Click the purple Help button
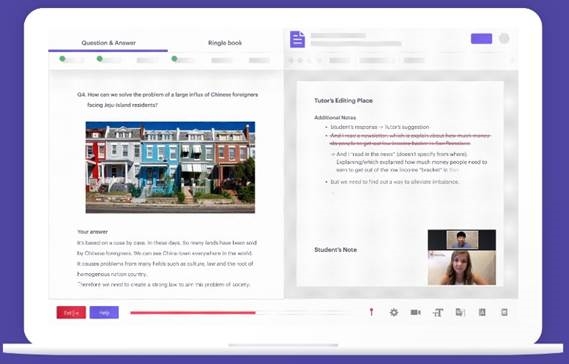The width and height of the screenshot is (569, 364). pos(104,312)
